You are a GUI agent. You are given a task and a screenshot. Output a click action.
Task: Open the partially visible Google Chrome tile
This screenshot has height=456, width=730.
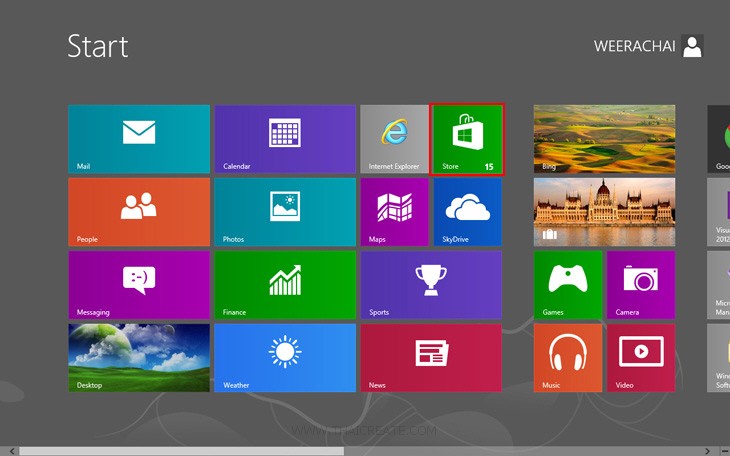coord(719,139)
